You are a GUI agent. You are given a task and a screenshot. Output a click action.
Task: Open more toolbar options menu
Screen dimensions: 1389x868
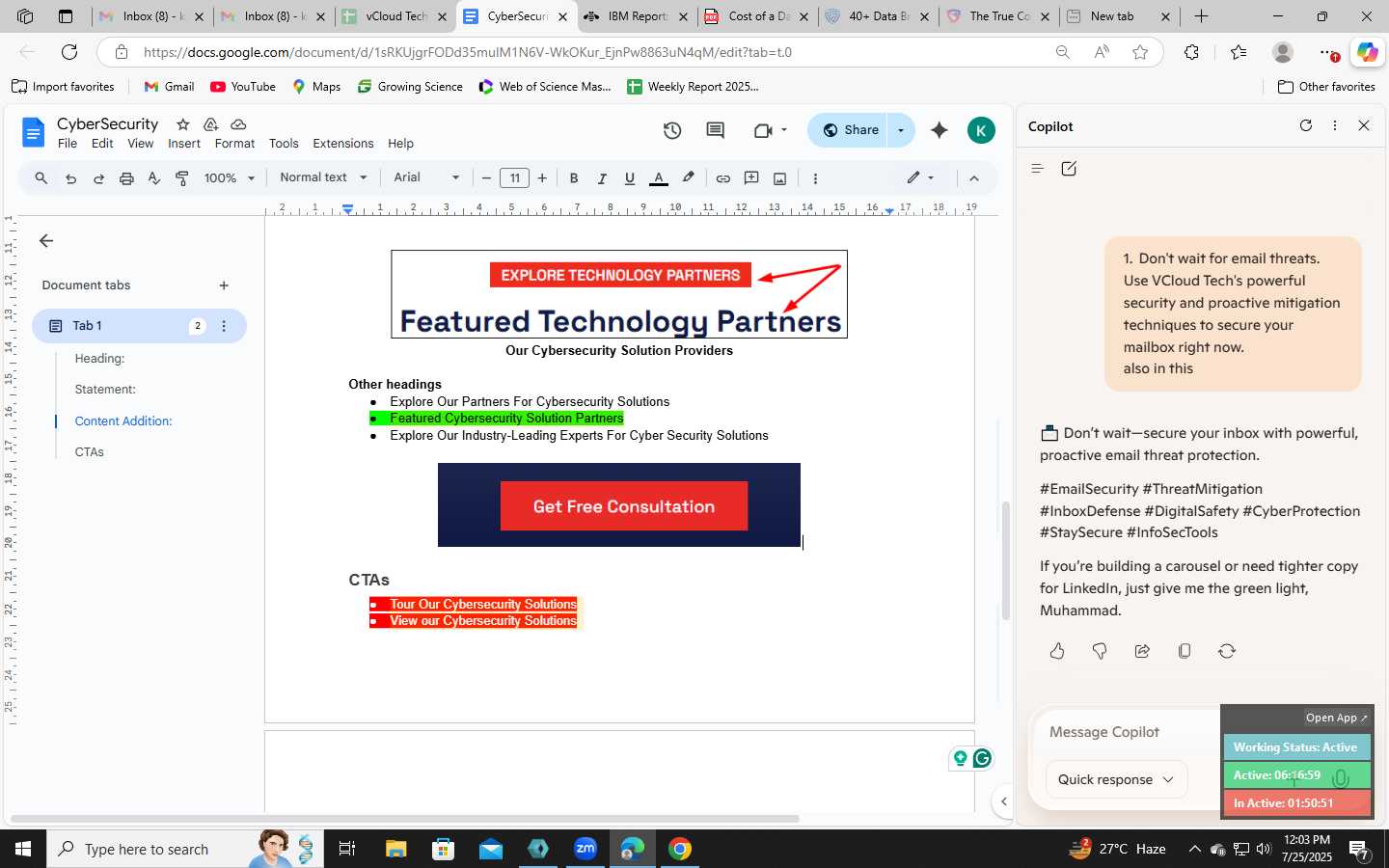(x=815, y=178)
